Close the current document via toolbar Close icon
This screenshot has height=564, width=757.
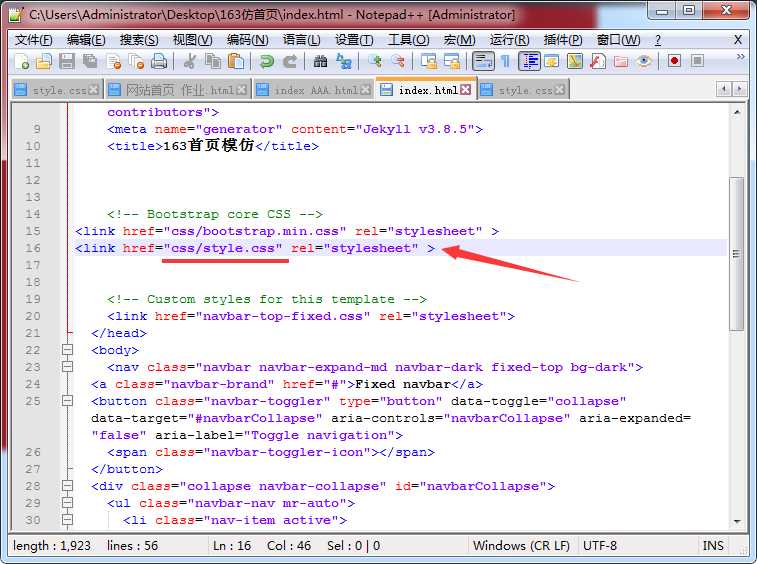coord(114,61)
